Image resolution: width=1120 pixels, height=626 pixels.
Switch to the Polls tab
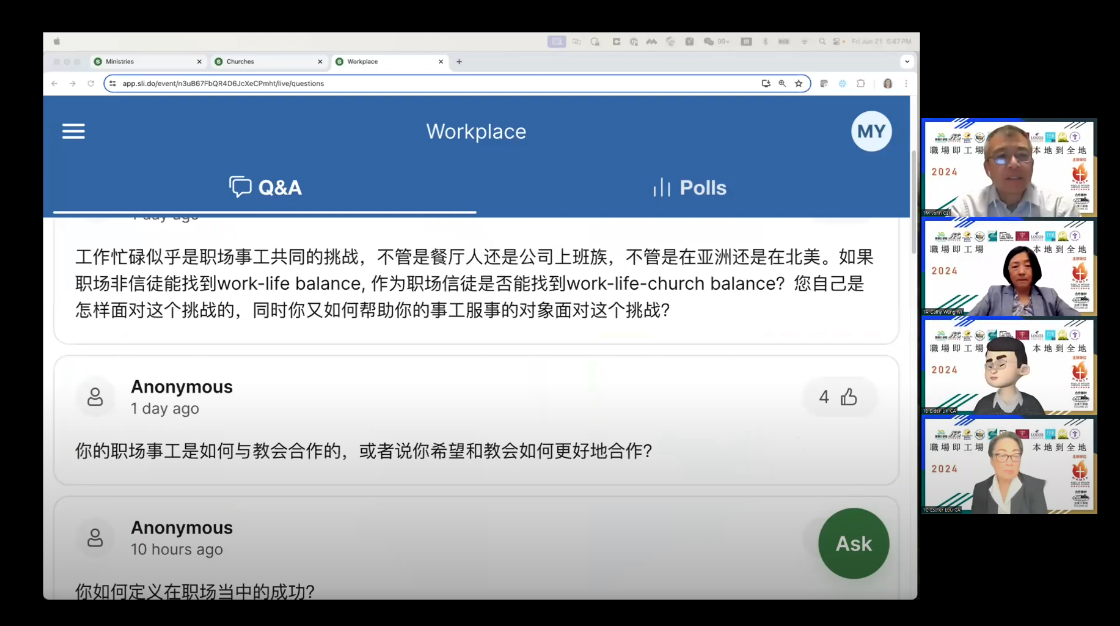pyautogui.click(x=689, y=187)
